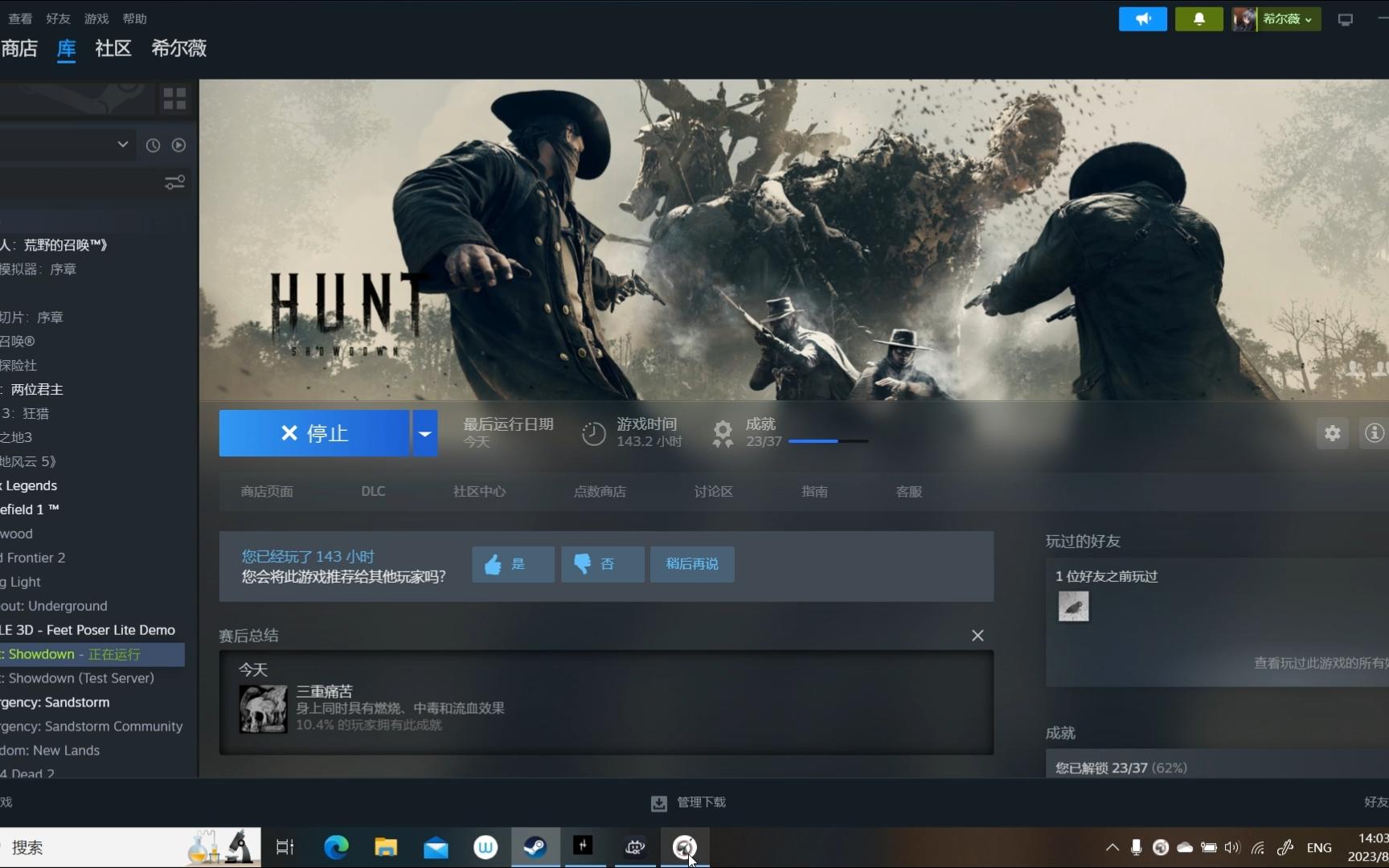Click the ready-to-play circle icon

pyautogui.click(x=178, y=145)
